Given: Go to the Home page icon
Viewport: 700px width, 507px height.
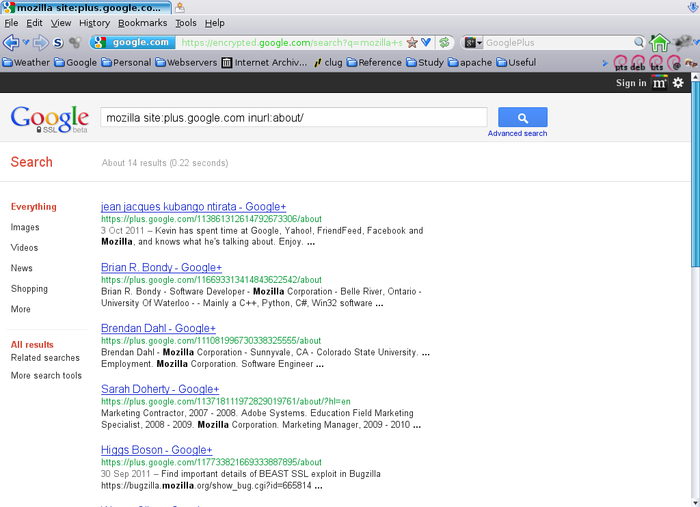Looking at the screenshot, I should pos(659,43).
